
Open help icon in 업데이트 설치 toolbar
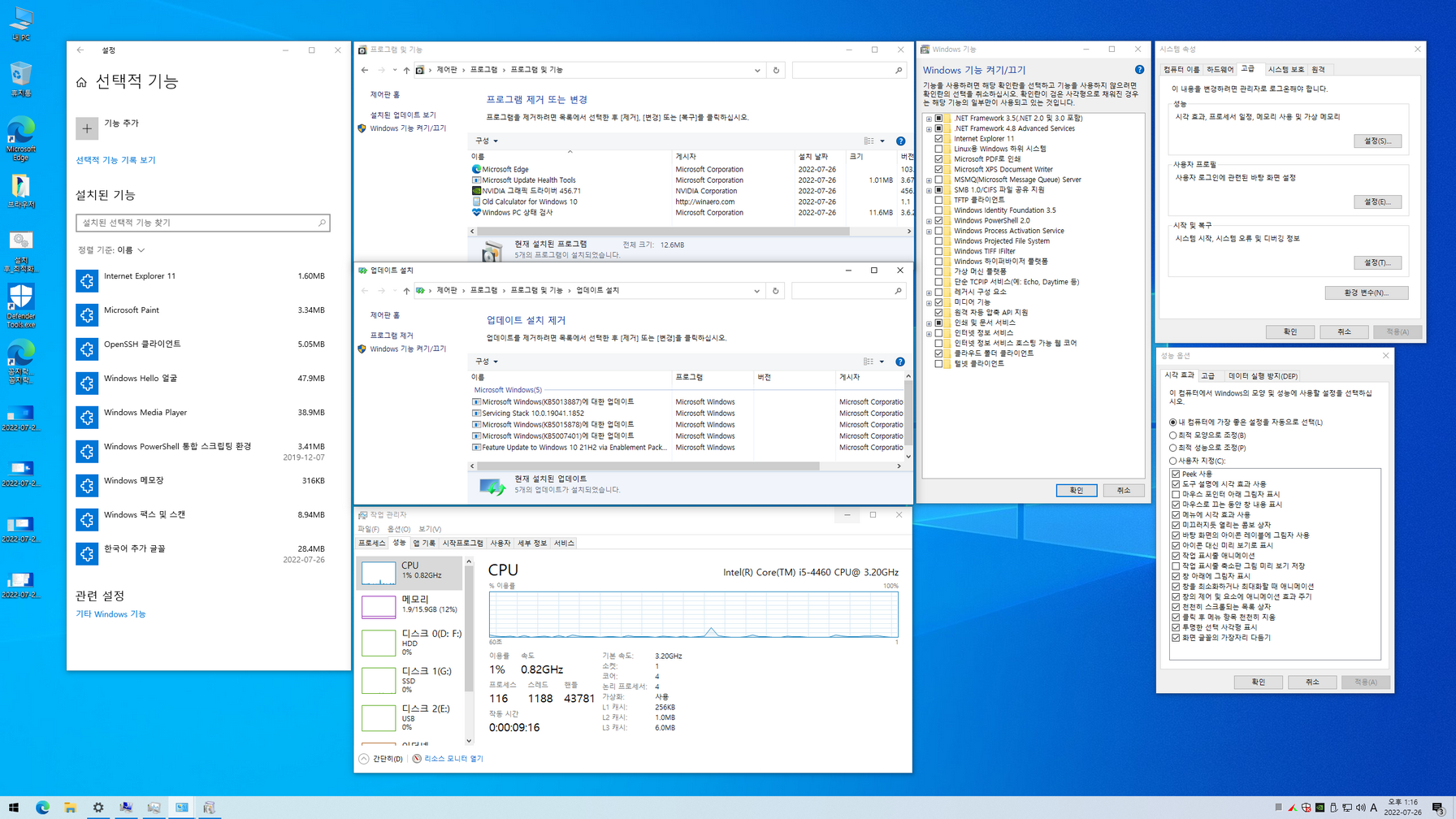pos(899,362)
